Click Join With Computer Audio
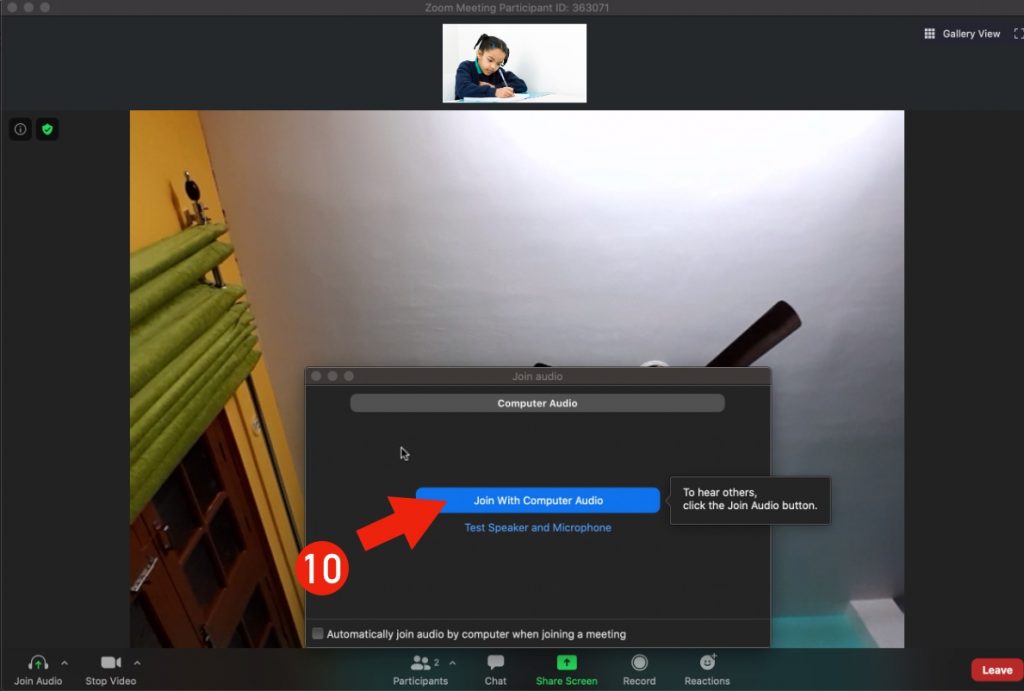The image size is (1024, 691). (x=537, y=500)
